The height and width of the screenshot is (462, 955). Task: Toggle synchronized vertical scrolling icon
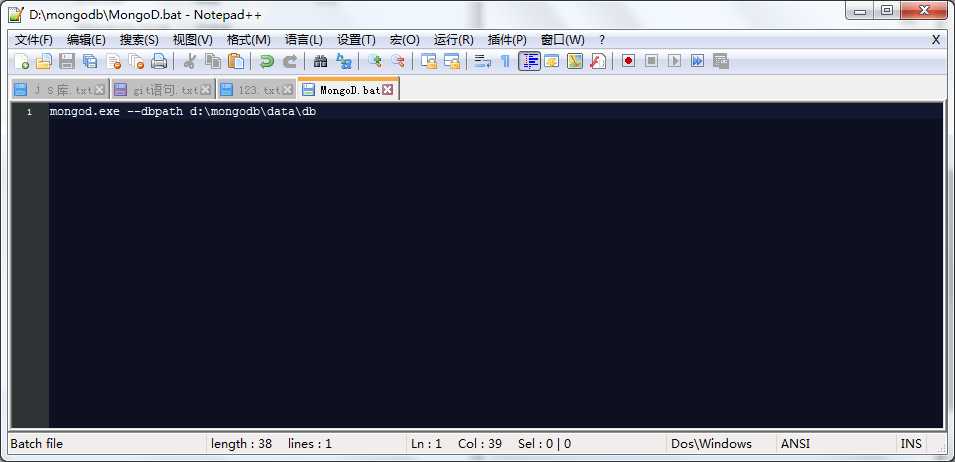coord(429,61)
